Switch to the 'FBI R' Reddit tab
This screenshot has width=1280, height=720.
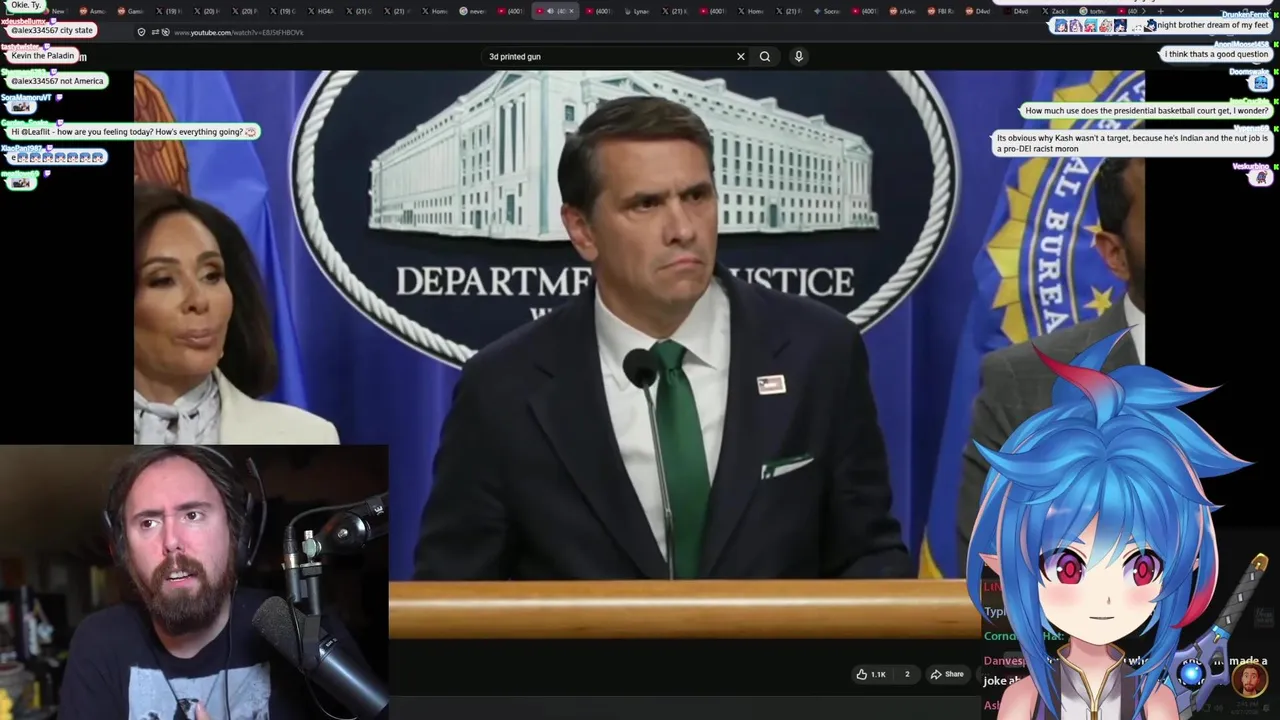point(940,11)
